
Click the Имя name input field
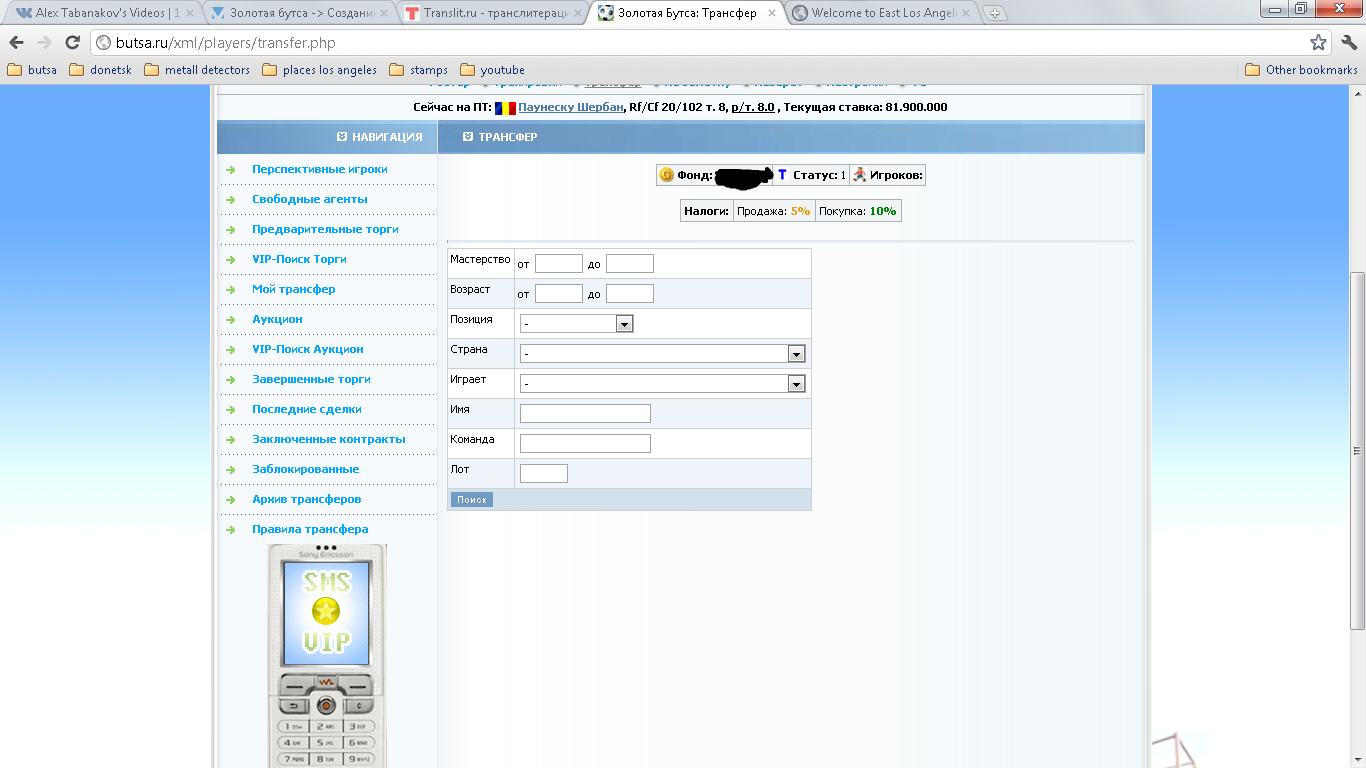pos(585,414)
